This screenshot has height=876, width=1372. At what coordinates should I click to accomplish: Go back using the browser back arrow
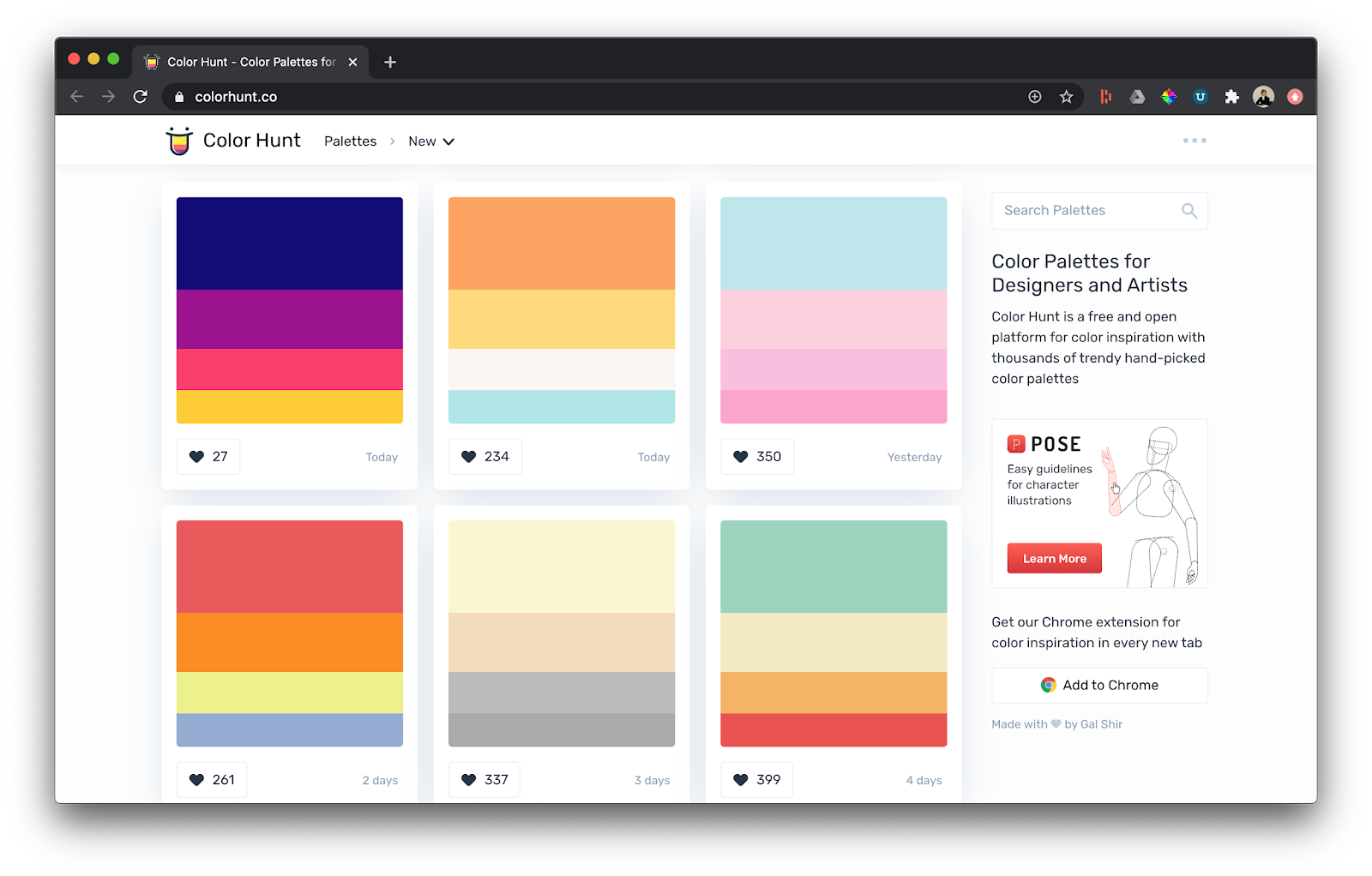coord(77,97)
